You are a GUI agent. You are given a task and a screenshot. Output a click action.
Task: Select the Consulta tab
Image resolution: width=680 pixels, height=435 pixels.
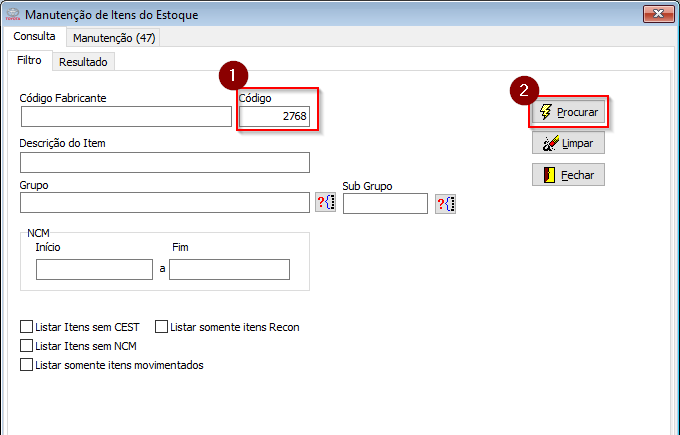click(34, 37)
